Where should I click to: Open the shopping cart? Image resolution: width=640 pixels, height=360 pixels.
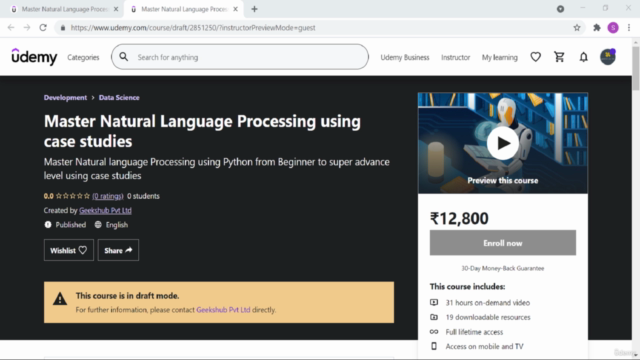click(x=559, y=57)
